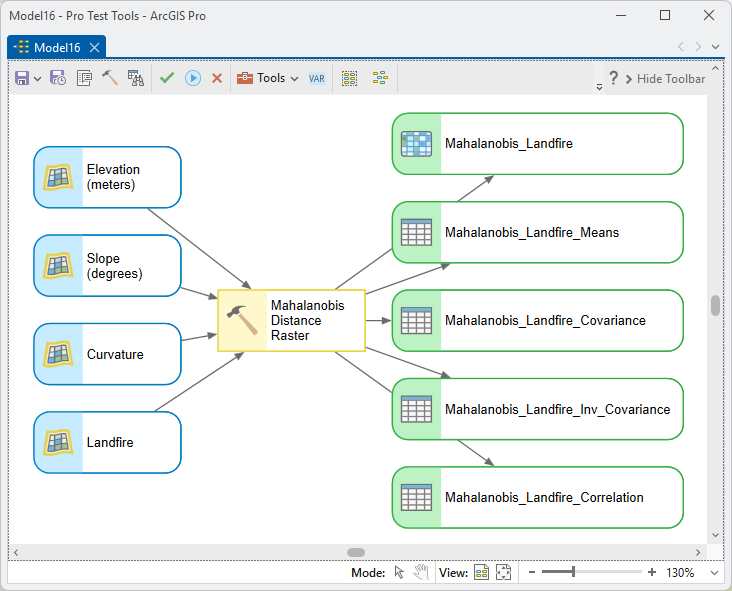732x591 pixels.
Task: Toggle Fit to Window view icon
Action: click(x=503, y=572)
